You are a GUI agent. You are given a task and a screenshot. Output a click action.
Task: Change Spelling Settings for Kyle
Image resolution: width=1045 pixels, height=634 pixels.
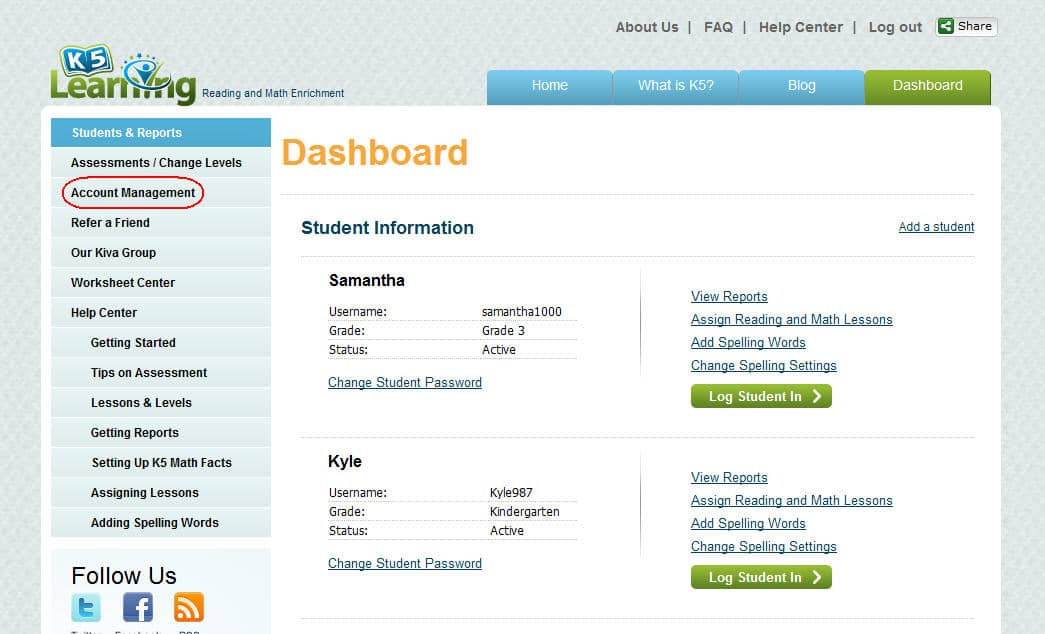coord(763,547)
